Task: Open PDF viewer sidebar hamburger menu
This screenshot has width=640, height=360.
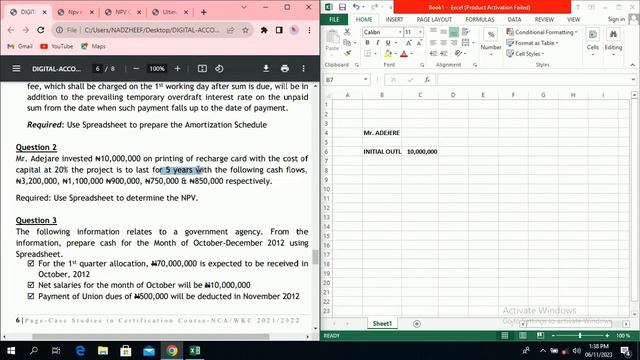Action: click(x=16, y=69)
